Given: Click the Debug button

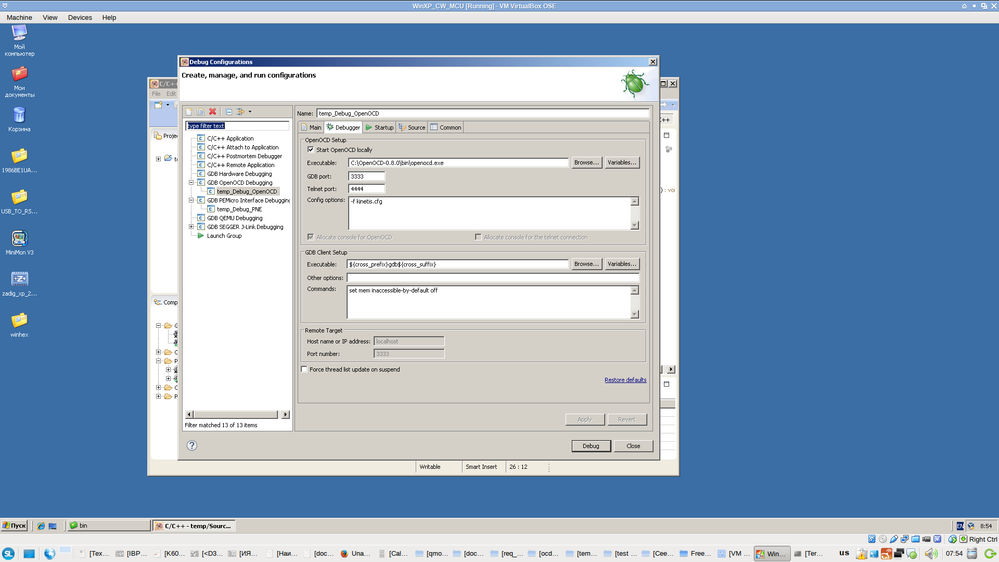Looking at the screenshot, I should pyautogui.click(x=591, y=446).
